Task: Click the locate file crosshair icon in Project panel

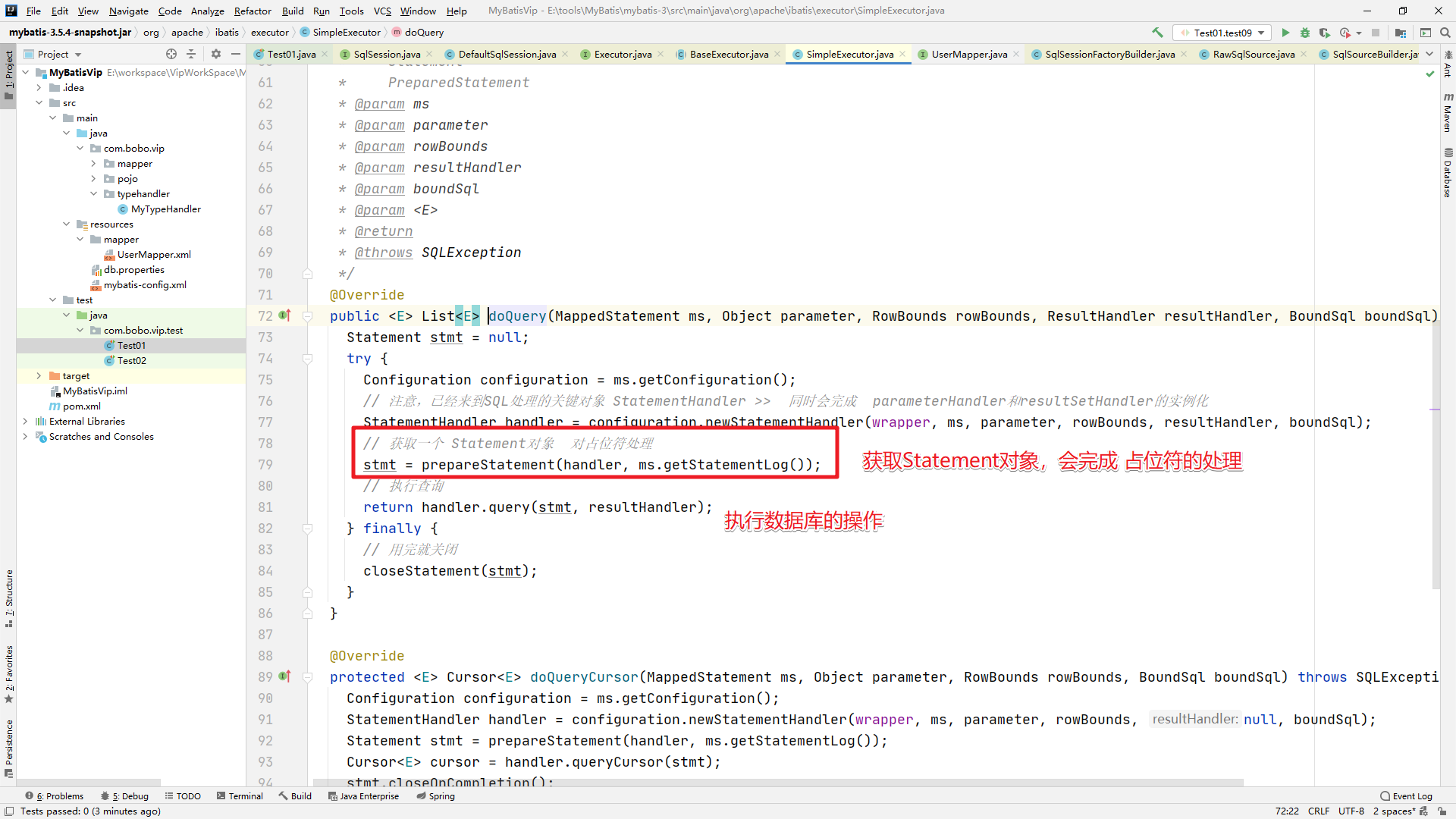Action: coord(171,54)
